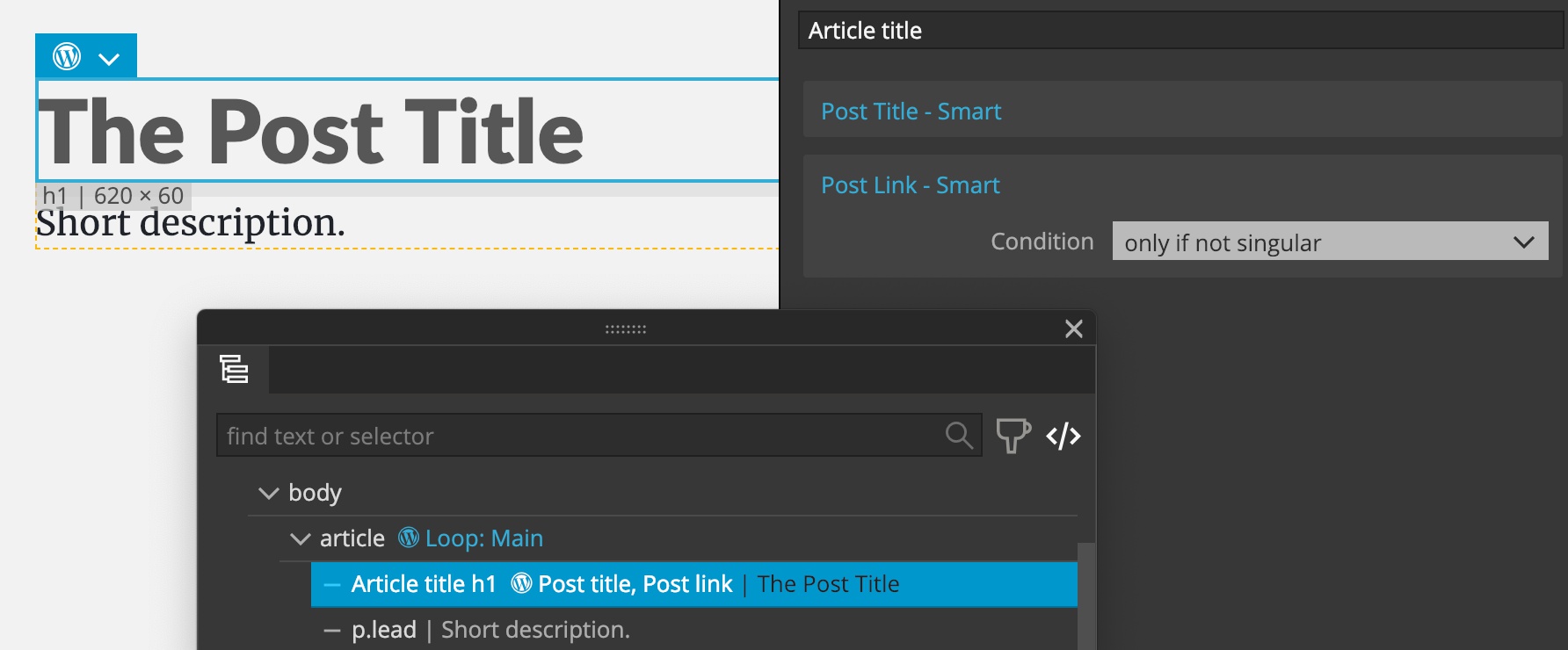Select the Article title h1 tree row
Image resolution: width=1568 pixels, height=650 pixels.
[x=693, y=584]
